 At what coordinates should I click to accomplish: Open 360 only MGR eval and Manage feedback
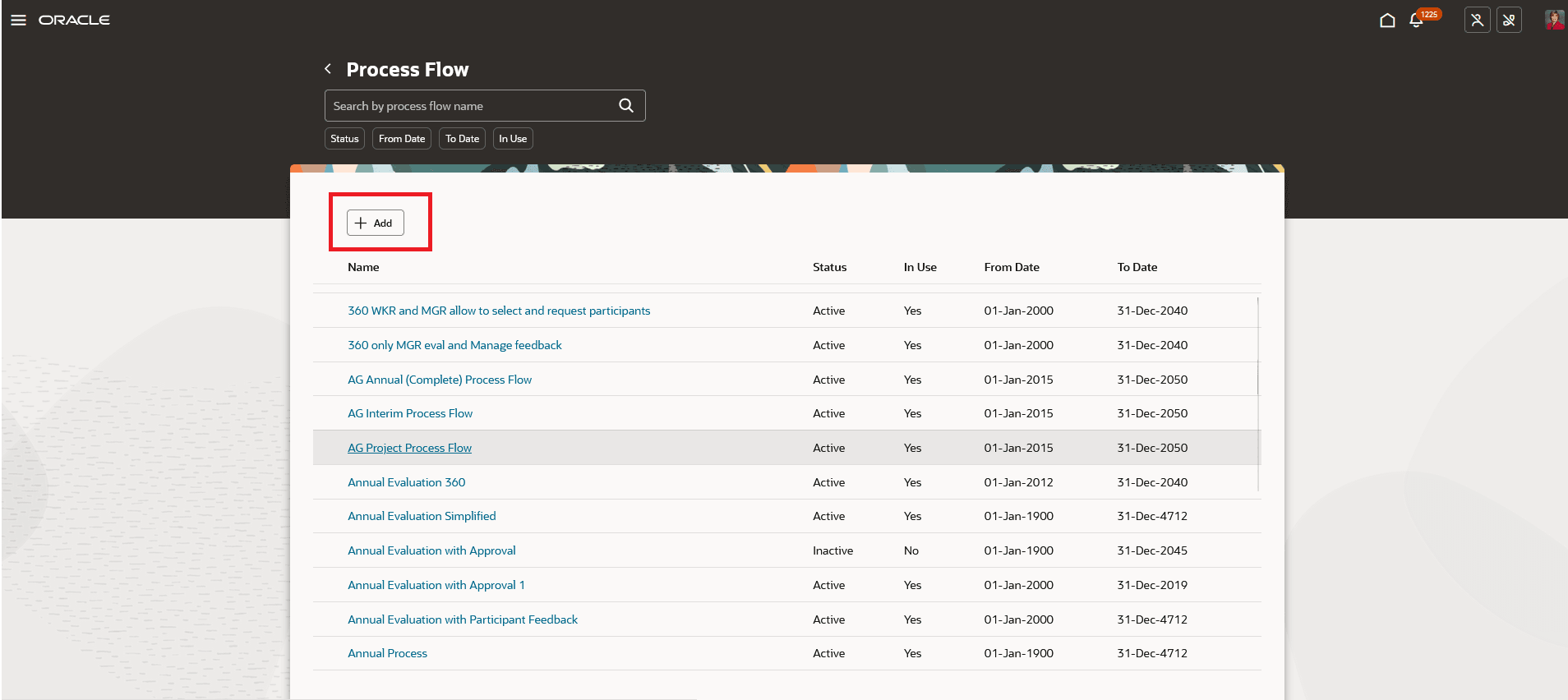point(454,345)
